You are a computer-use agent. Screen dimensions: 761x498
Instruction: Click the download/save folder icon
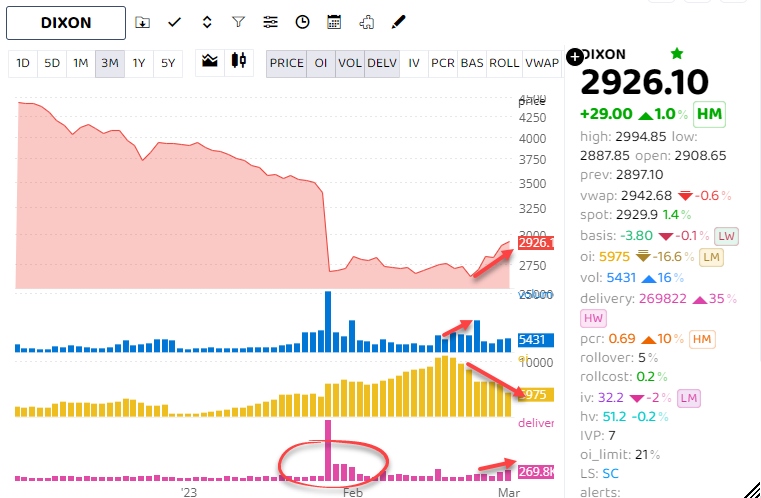pos(142,22)
